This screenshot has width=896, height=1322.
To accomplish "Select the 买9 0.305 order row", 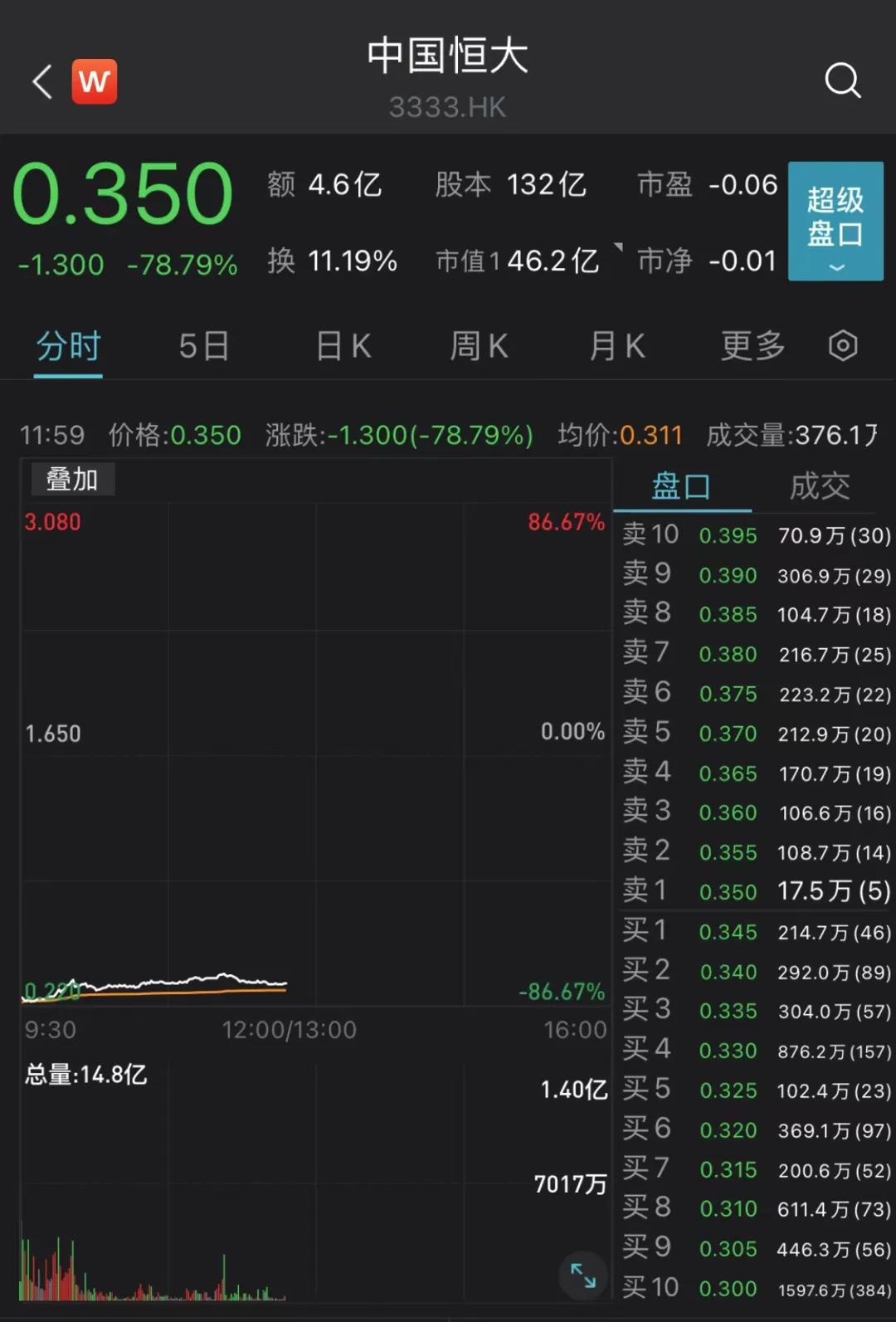I will 757,1248.
